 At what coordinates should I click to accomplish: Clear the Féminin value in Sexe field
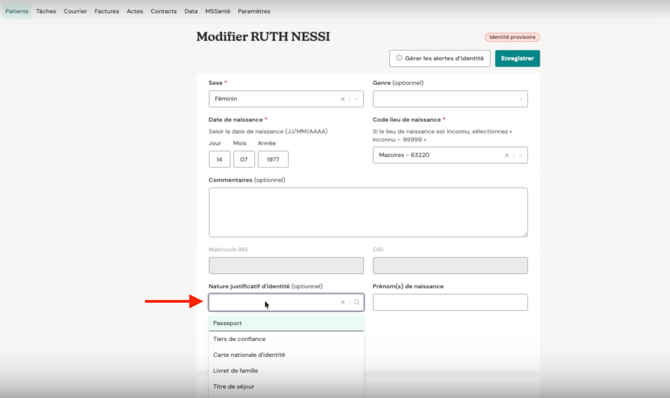coord(343,99)
